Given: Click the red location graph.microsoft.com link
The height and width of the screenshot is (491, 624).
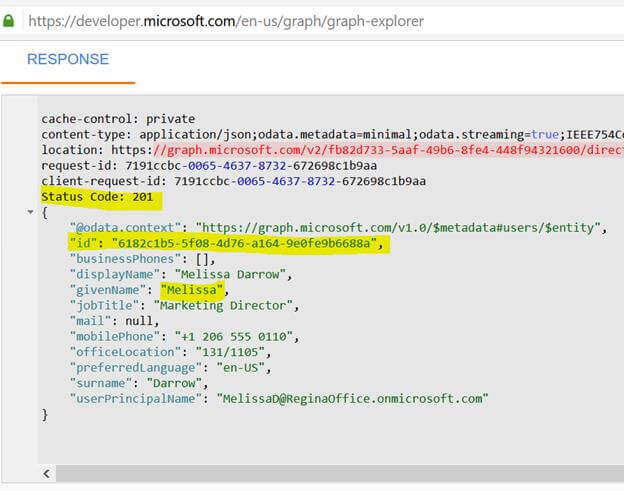Looking at the screenshot, I should pyautogui.click(x=388, y=150).
